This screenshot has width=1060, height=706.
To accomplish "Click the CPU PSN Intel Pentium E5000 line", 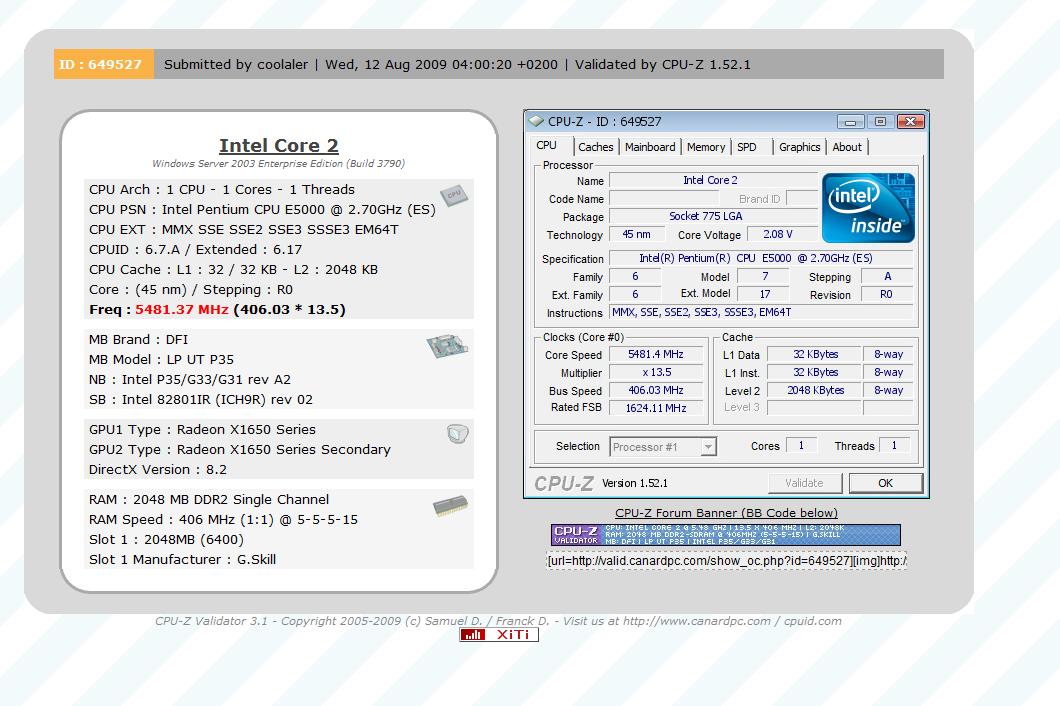I will (x=262, y=210).
